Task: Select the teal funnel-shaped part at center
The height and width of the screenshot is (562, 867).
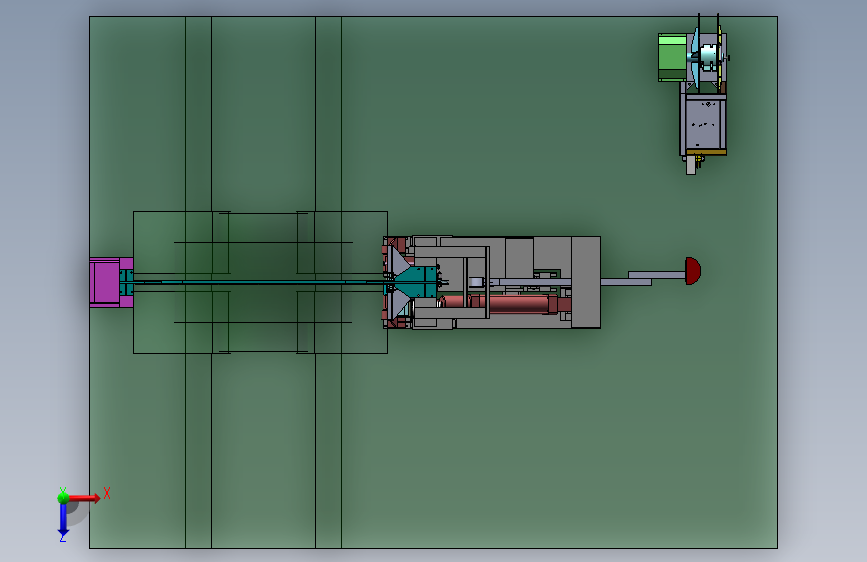Action: (x=414, y=282)
